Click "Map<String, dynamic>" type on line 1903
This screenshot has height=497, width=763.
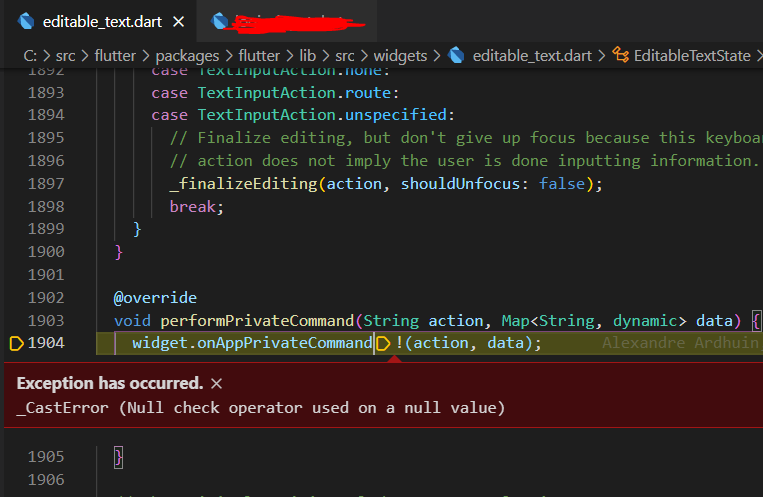pyautogui.click(x=594, y=321)
